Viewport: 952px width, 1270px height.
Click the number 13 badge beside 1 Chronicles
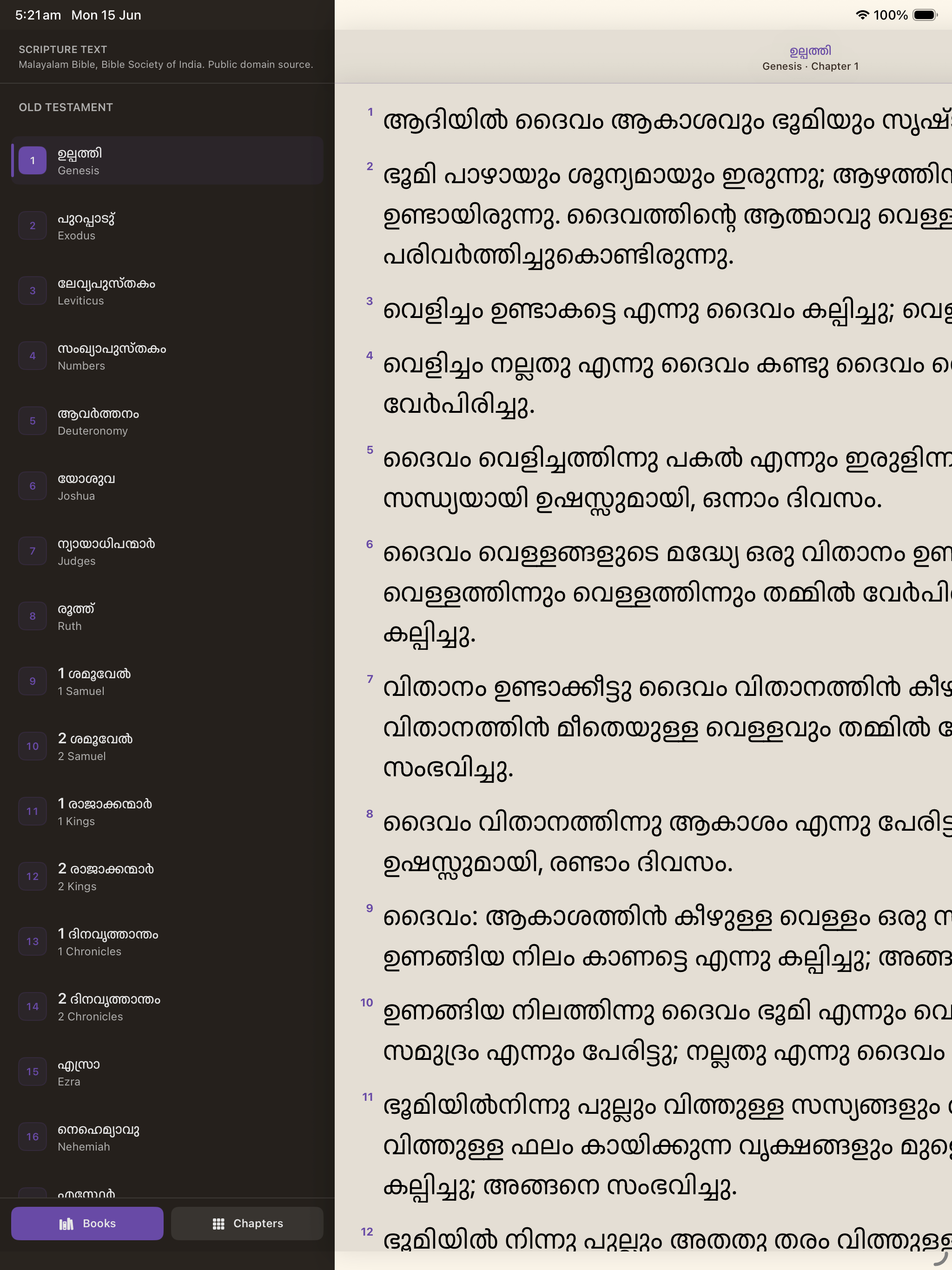coord(33,942)
